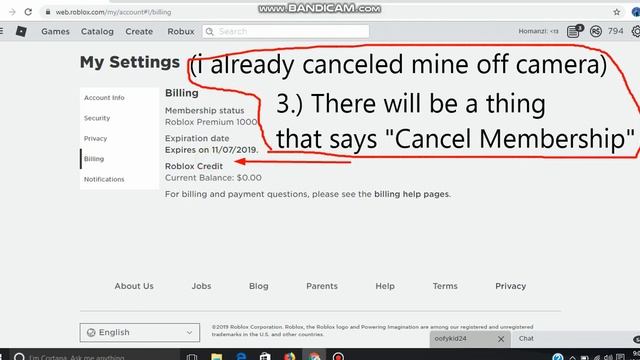
Task: Open the billing help pages link
Action: (x=411, y=194)
